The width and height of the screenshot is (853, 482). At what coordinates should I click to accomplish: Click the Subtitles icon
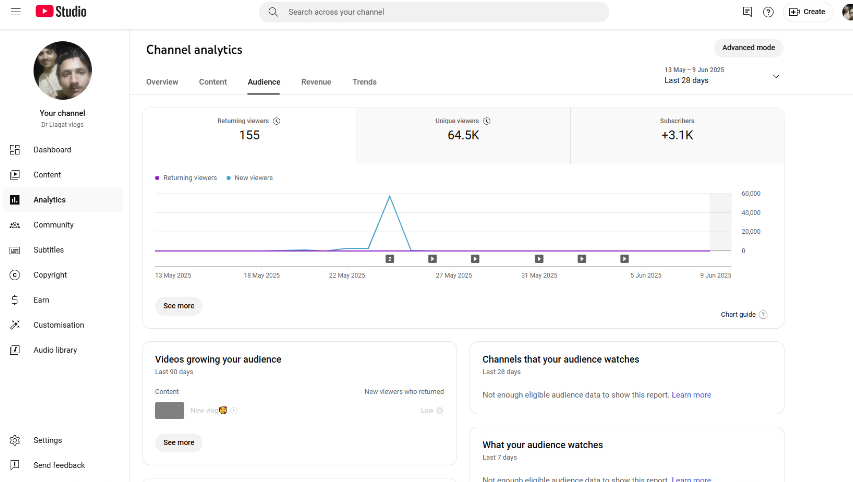(15, 250)
